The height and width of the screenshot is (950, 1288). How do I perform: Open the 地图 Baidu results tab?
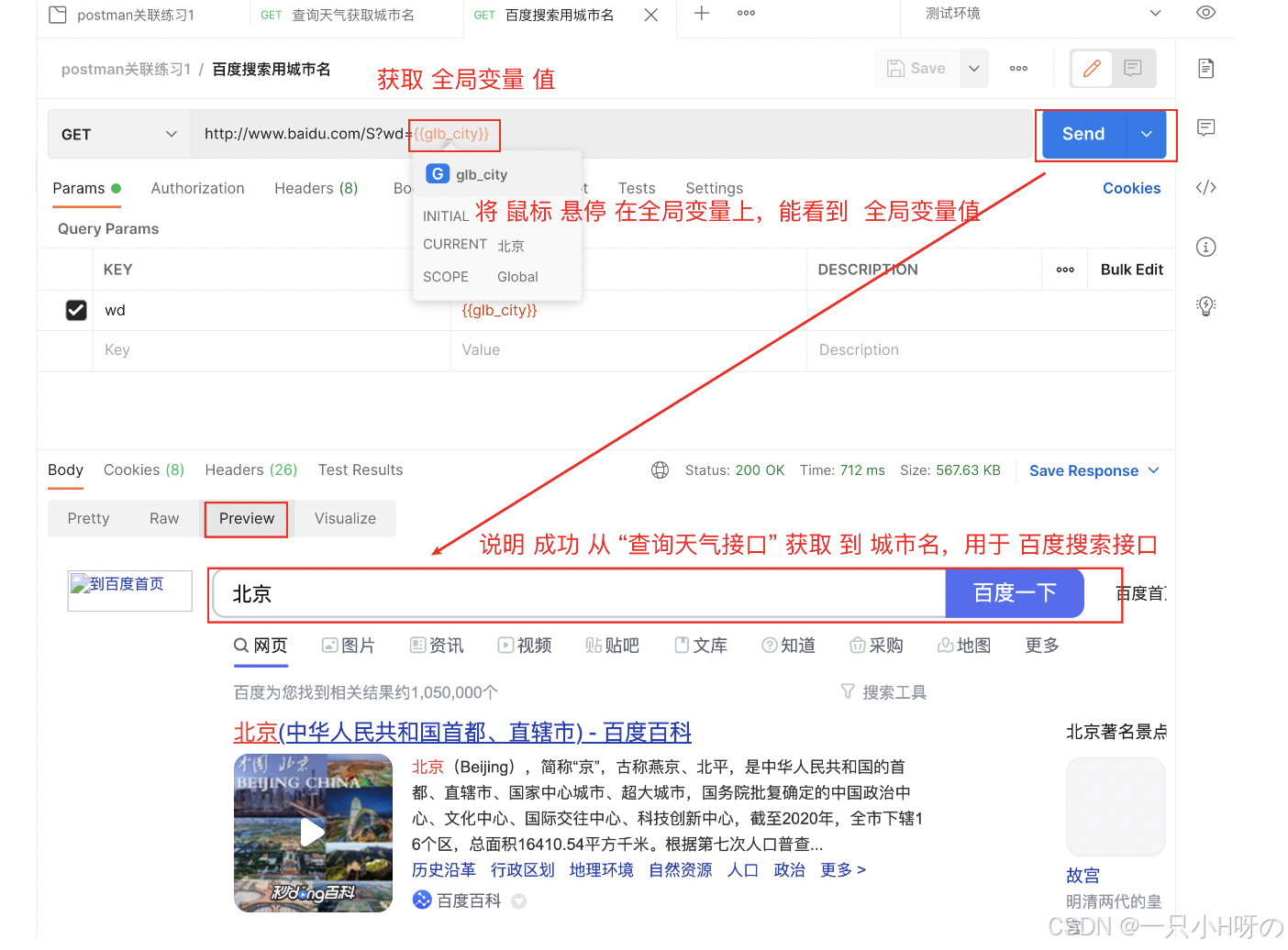coord(964,646)
